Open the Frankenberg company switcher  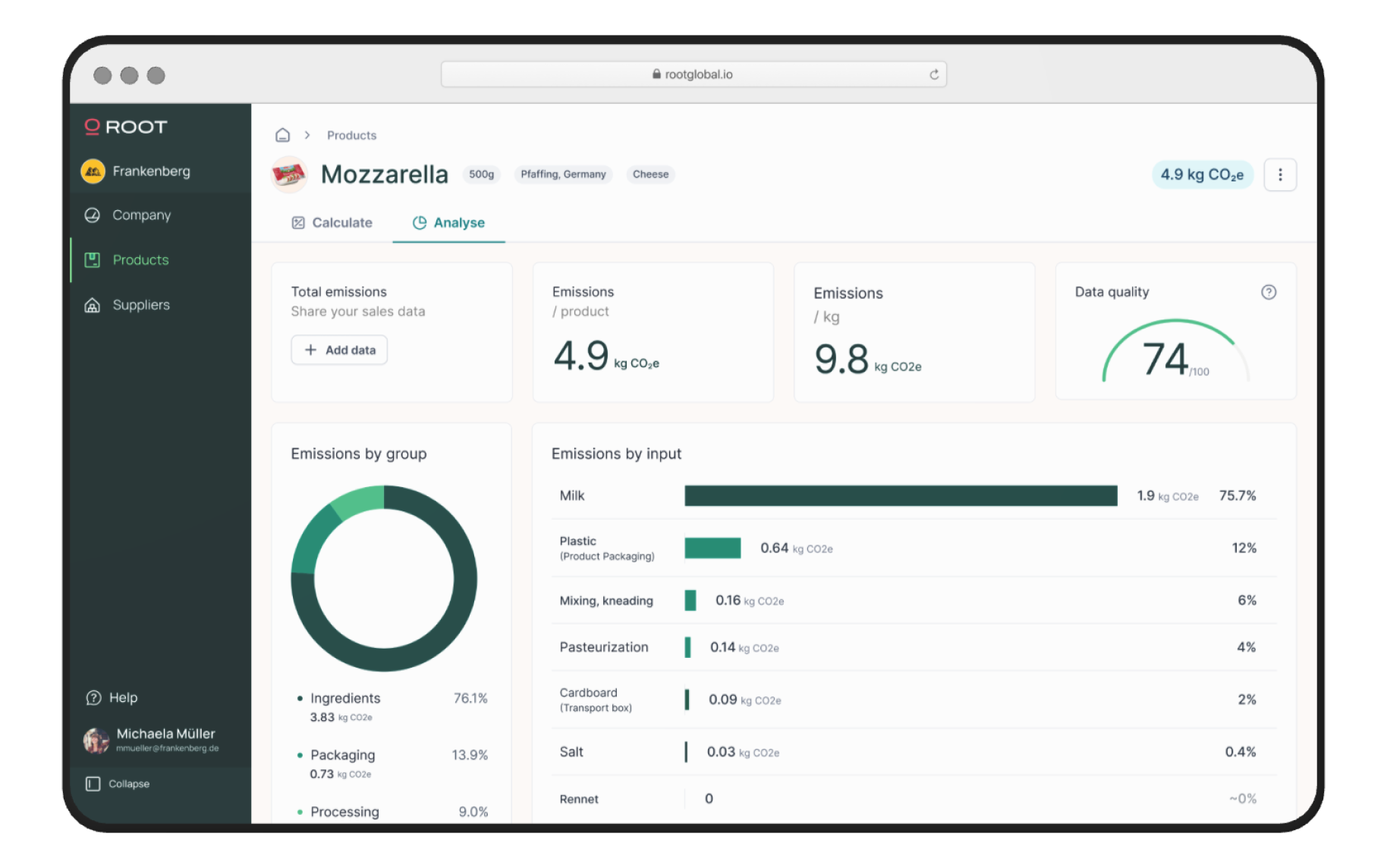pos(151,171)
